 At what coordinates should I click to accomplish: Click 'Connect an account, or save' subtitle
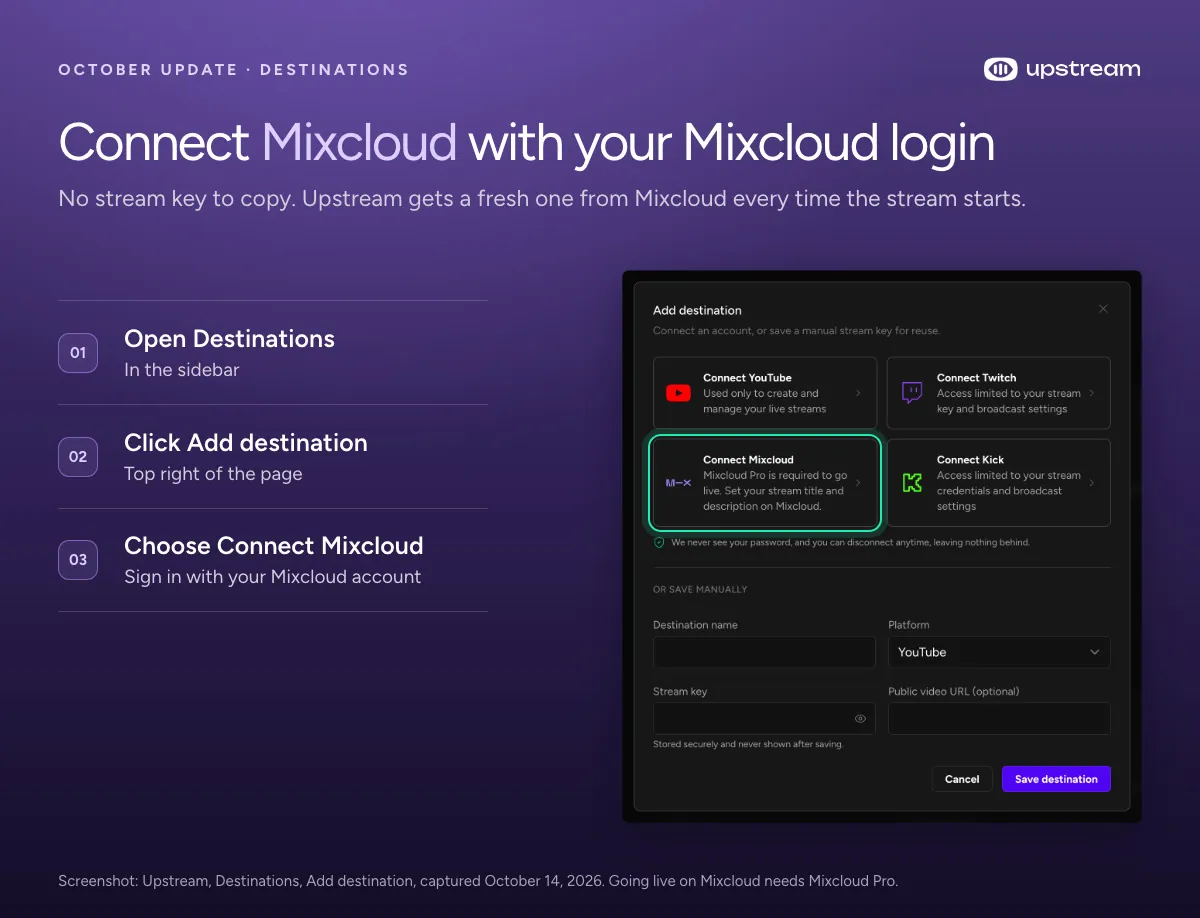point(796,330)
